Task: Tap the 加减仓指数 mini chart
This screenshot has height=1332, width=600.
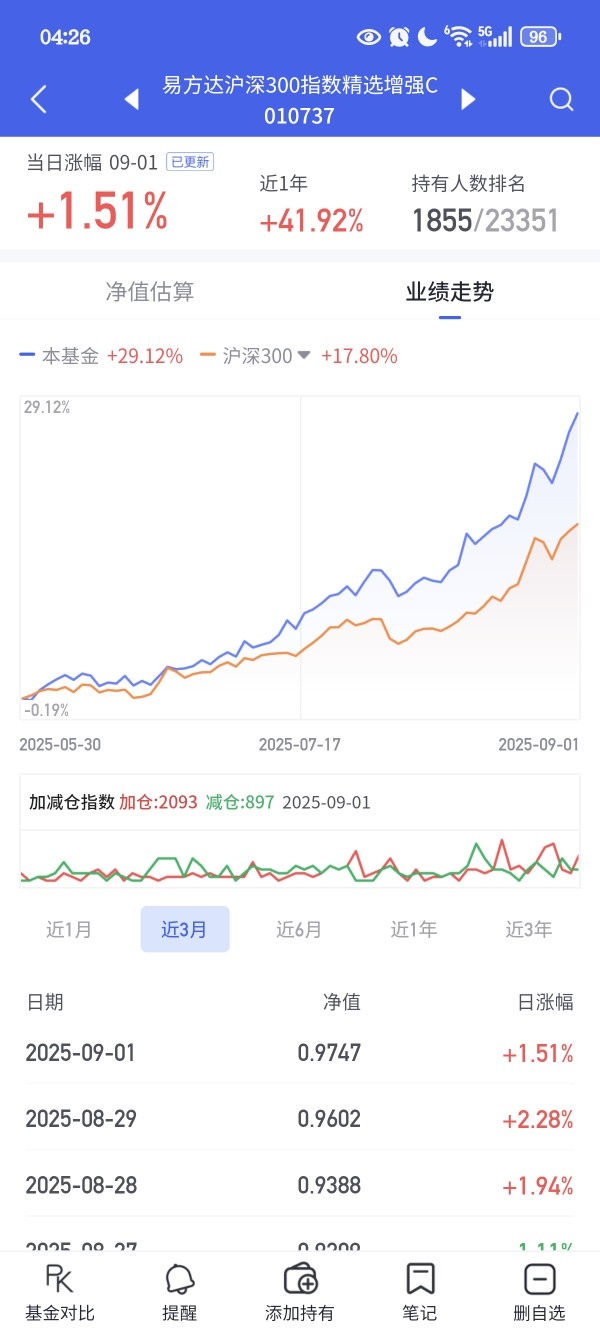Action: [300, 860]
